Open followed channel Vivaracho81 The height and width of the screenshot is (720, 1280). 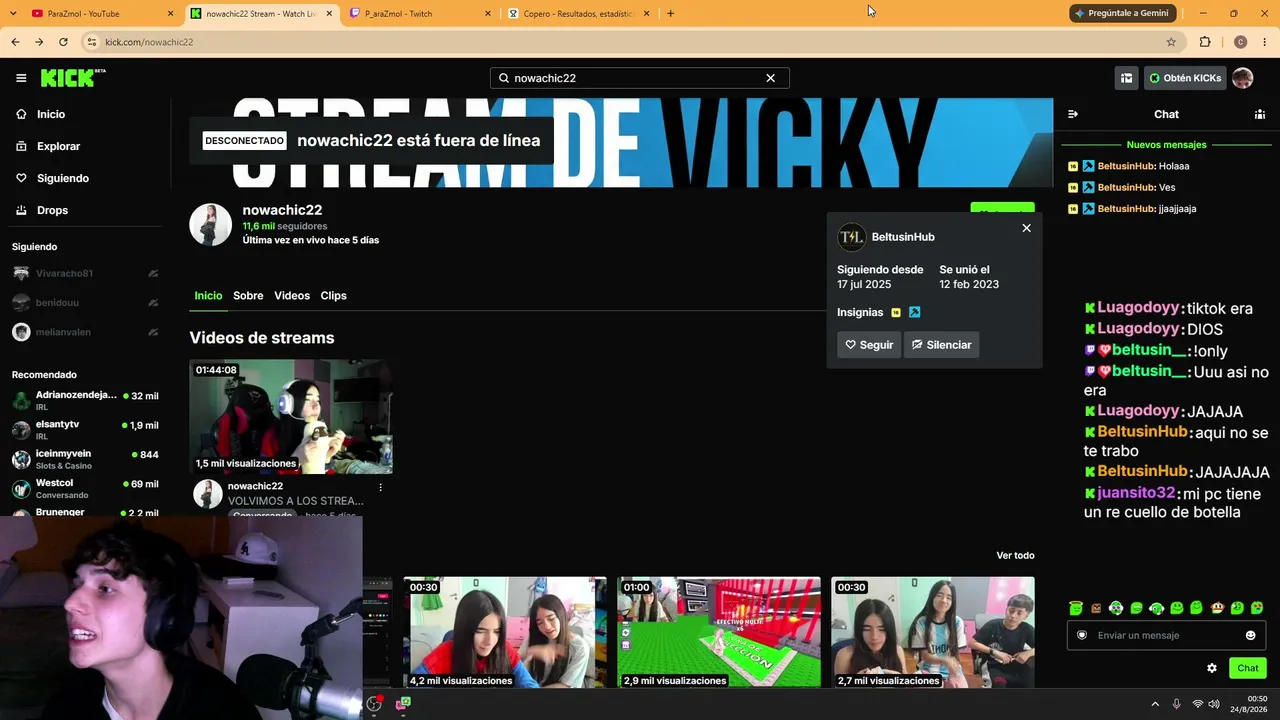pos(85,273)
